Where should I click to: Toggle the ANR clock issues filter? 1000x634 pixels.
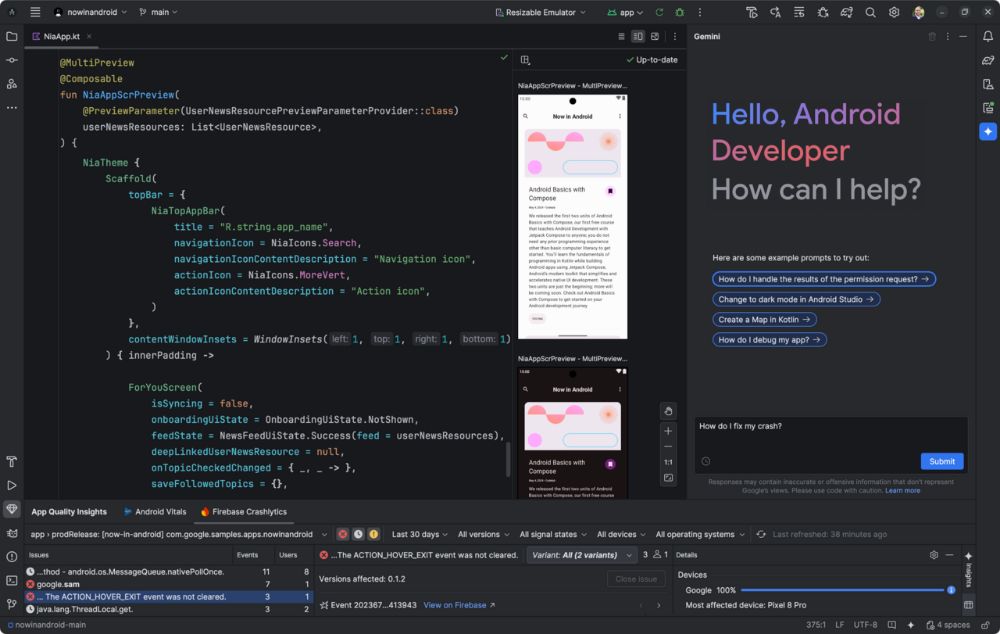[x=358, y=534]
